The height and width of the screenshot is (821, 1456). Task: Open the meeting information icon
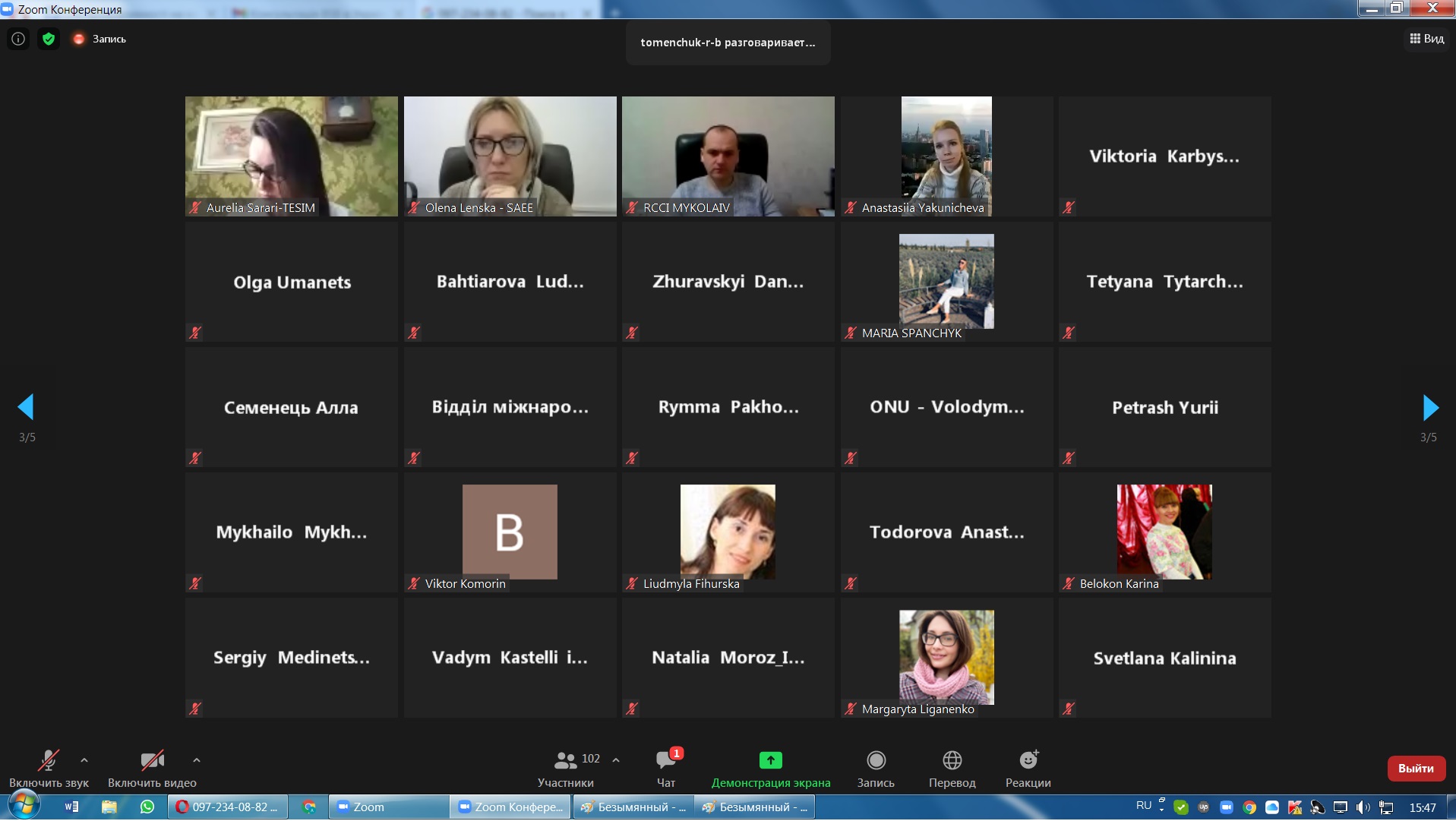point(18,39)
